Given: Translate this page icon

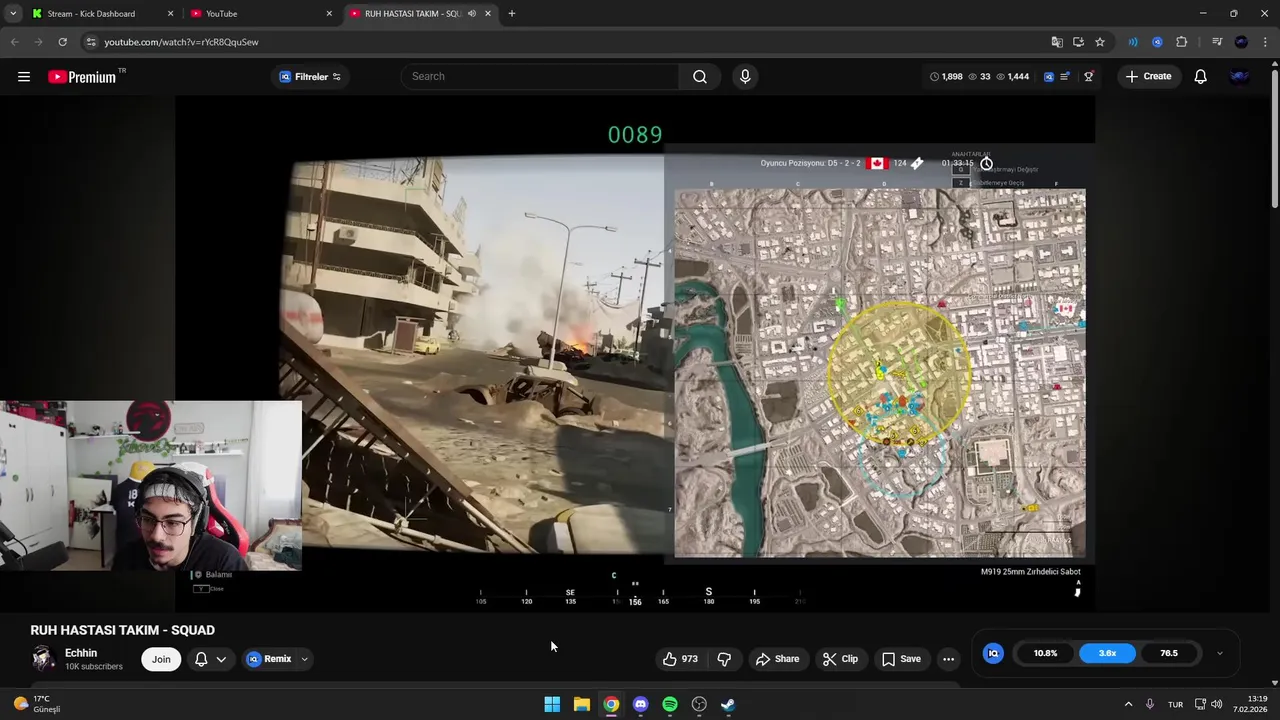Looking at the screenshot, I should click(1057, 42).
